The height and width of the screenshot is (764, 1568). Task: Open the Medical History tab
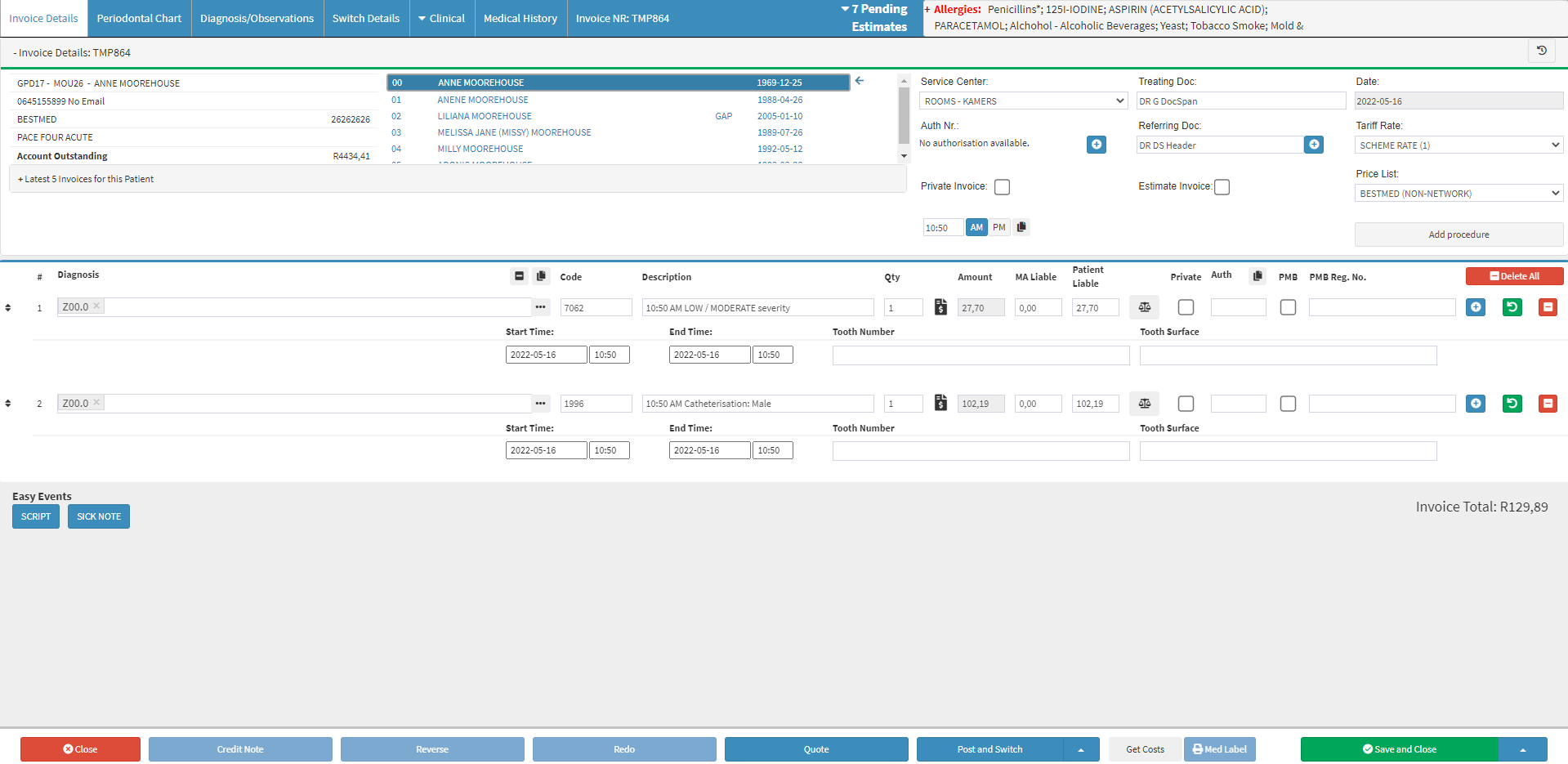coord(520,18)
